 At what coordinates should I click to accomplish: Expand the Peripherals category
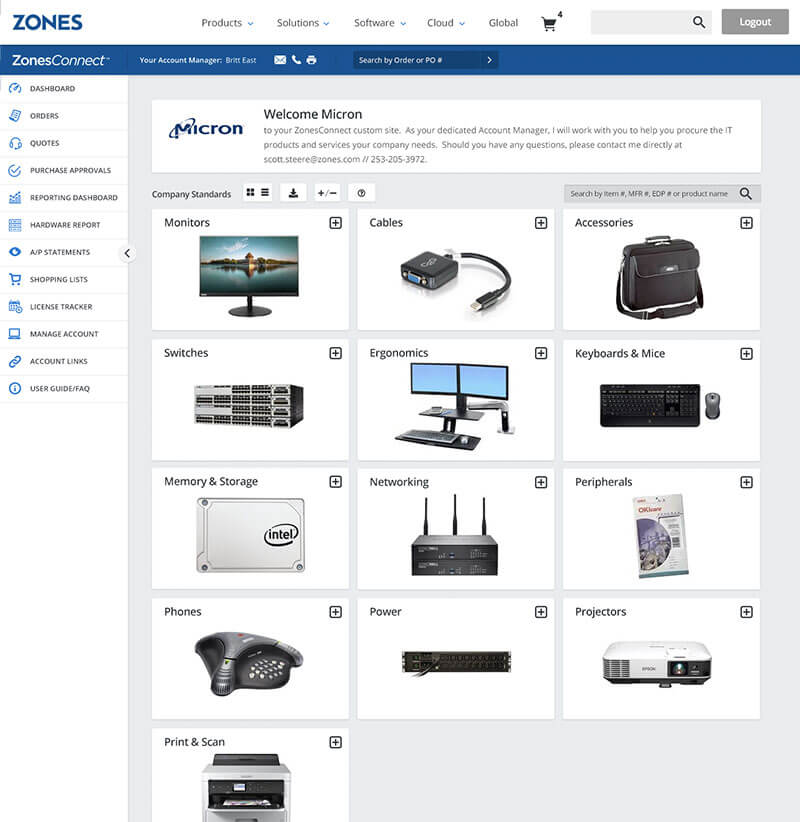747,482
